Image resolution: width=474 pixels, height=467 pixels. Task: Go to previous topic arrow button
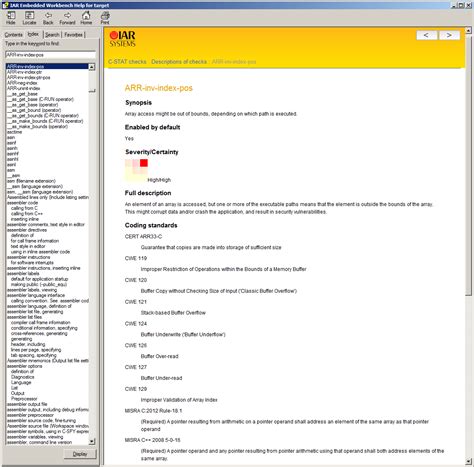coord(426,35)
